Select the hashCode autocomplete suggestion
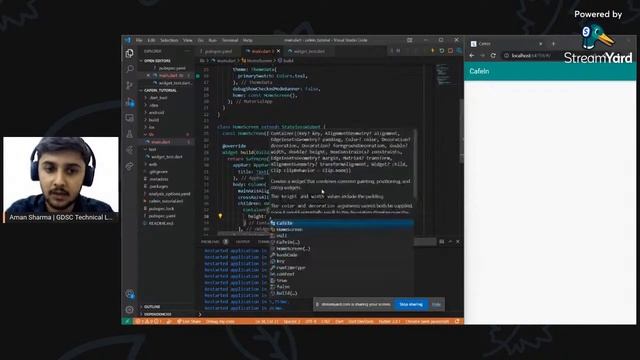The height and width of the screenshot is (360, 640). pos(342,255)
